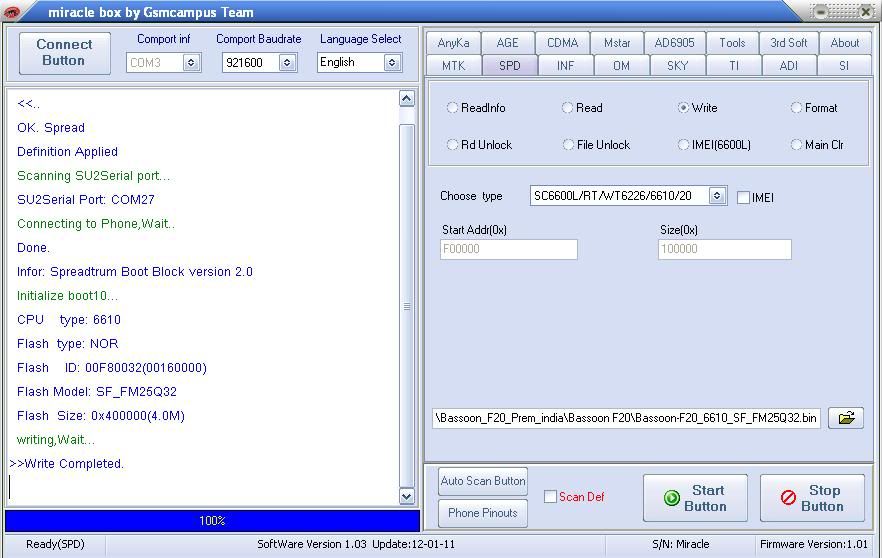Screen dimensions: 882x558
Task: Click the folder browse icon for firmware file
Action: pyautogui.click(x=845, y=418)
